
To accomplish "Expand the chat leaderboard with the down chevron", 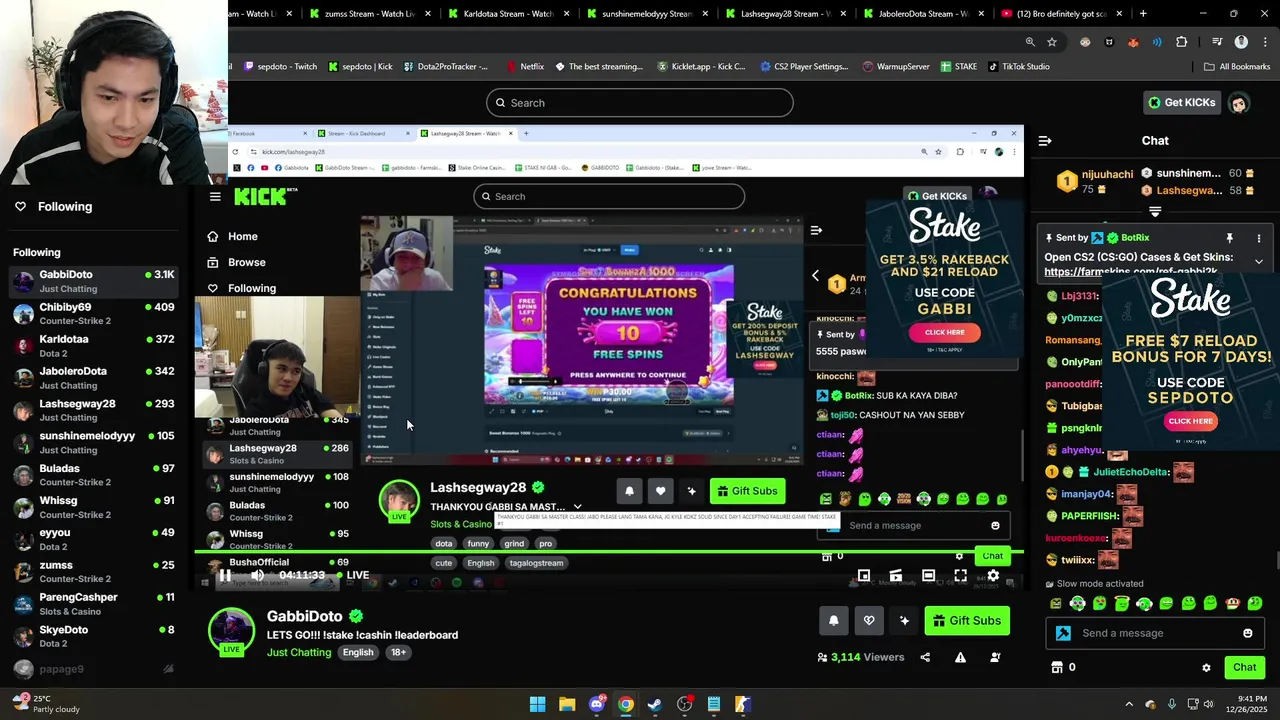I will click(x=1155, y=212).
